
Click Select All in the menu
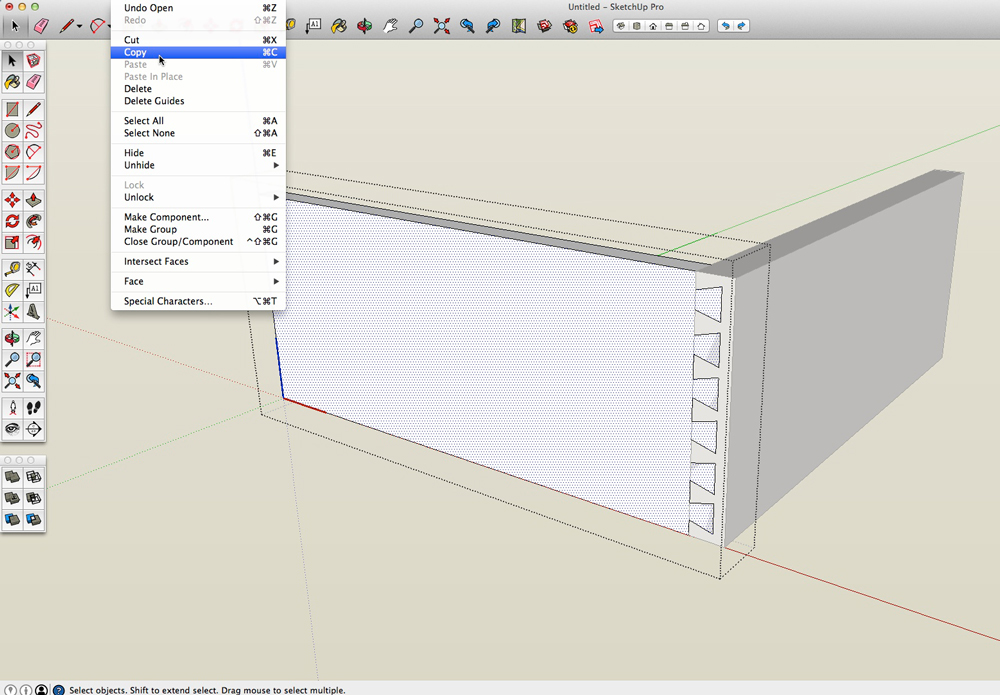[144, 121]
